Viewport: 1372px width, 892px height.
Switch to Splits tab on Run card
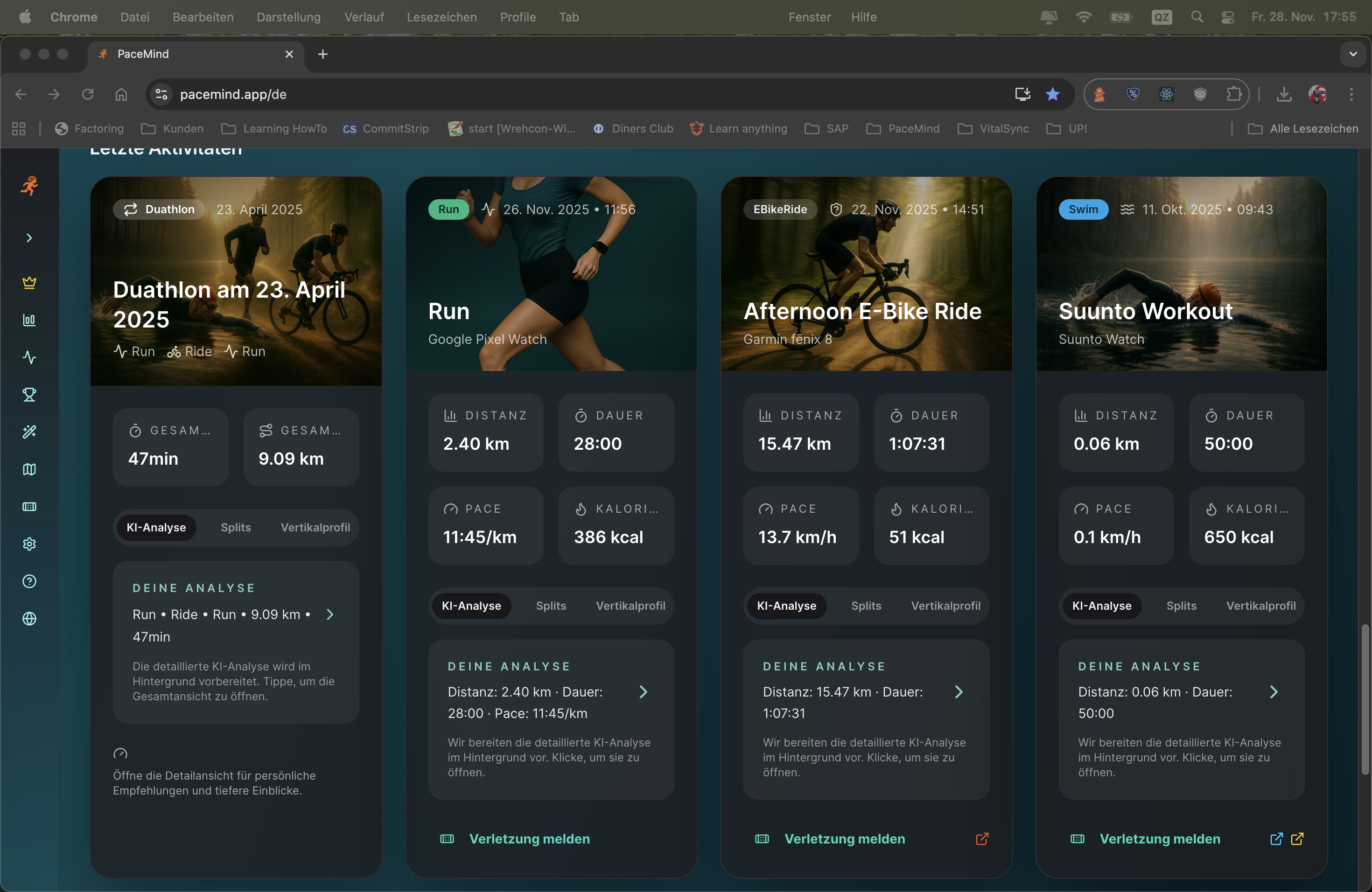pos(551,606)
